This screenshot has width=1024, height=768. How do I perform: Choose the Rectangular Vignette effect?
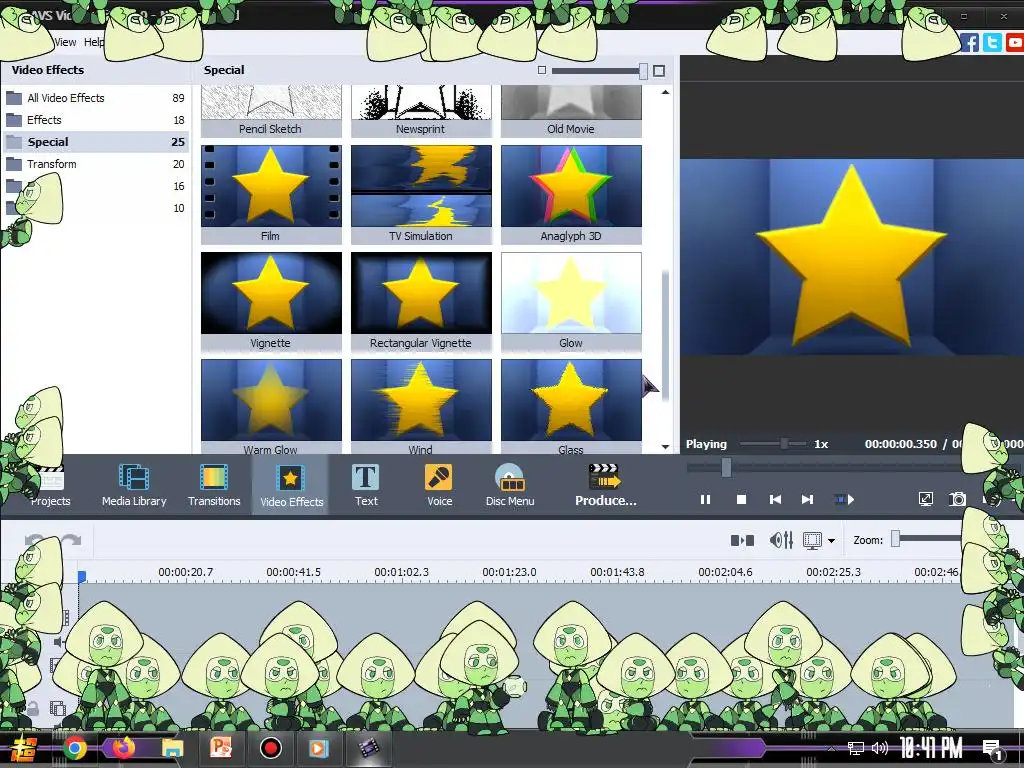point(421,301)
